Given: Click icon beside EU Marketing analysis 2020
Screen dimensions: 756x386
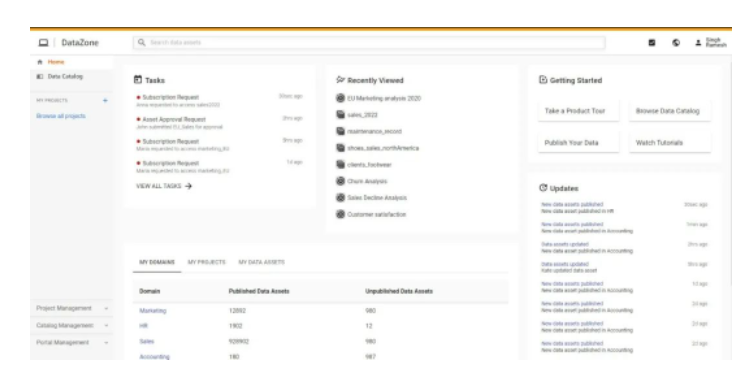Looking at the screenshot, I should 340,98.
